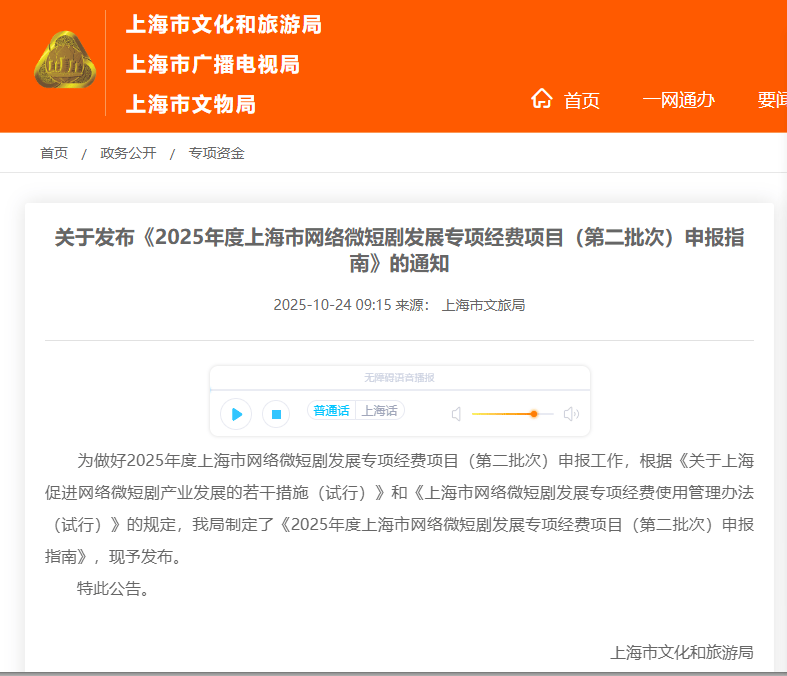Open 政务公开 breadcrumb link
The width and height of the screenshot is (787, 676).
tap(128, 153)
